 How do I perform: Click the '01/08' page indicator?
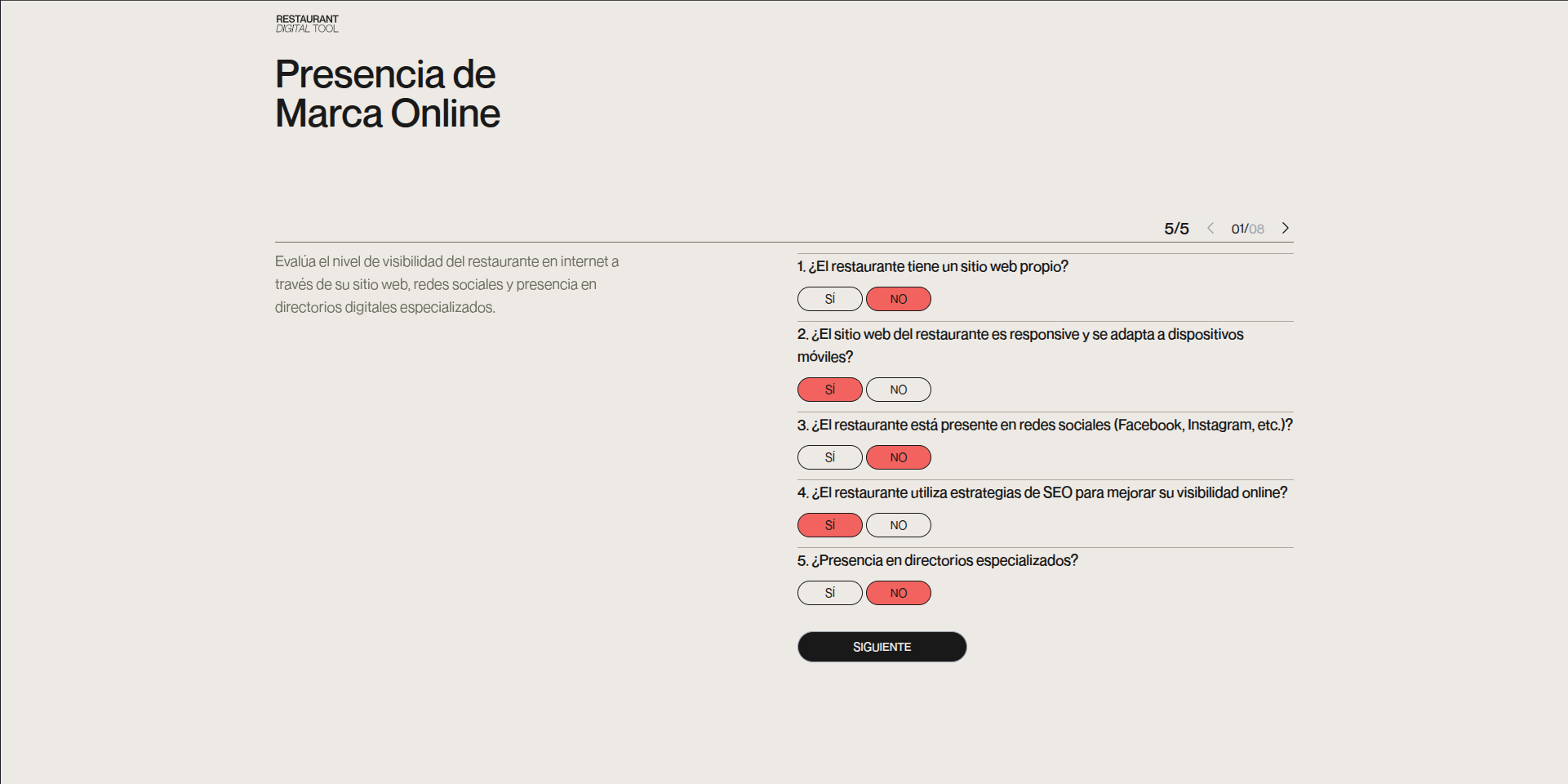coord(1247,229)
